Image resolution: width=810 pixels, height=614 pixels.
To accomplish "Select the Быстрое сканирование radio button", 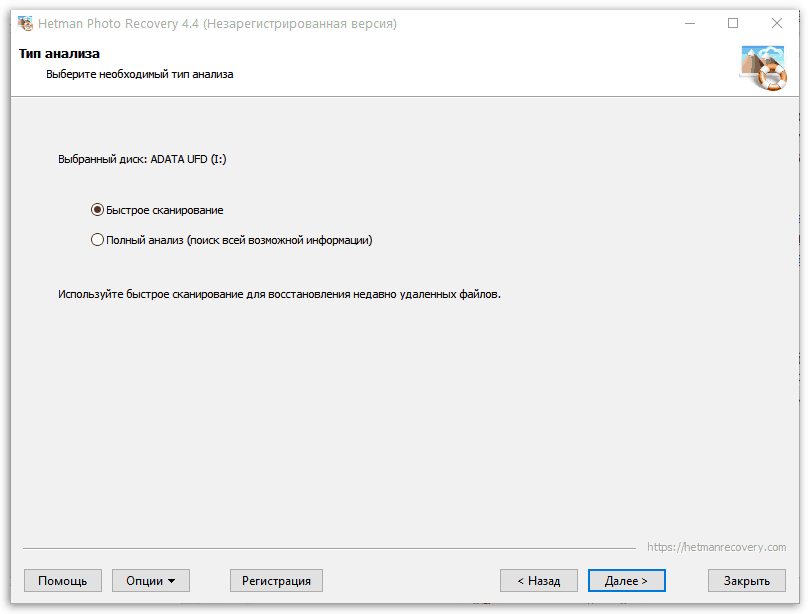I will tap(97, 210).
